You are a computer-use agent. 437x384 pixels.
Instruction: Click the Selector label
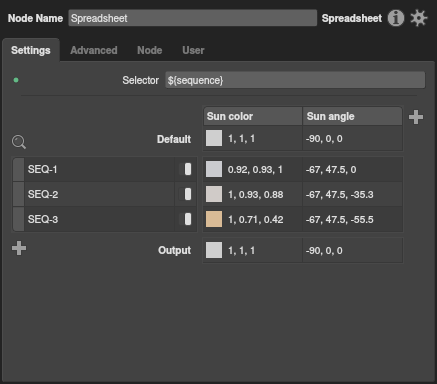pos(140,80)
